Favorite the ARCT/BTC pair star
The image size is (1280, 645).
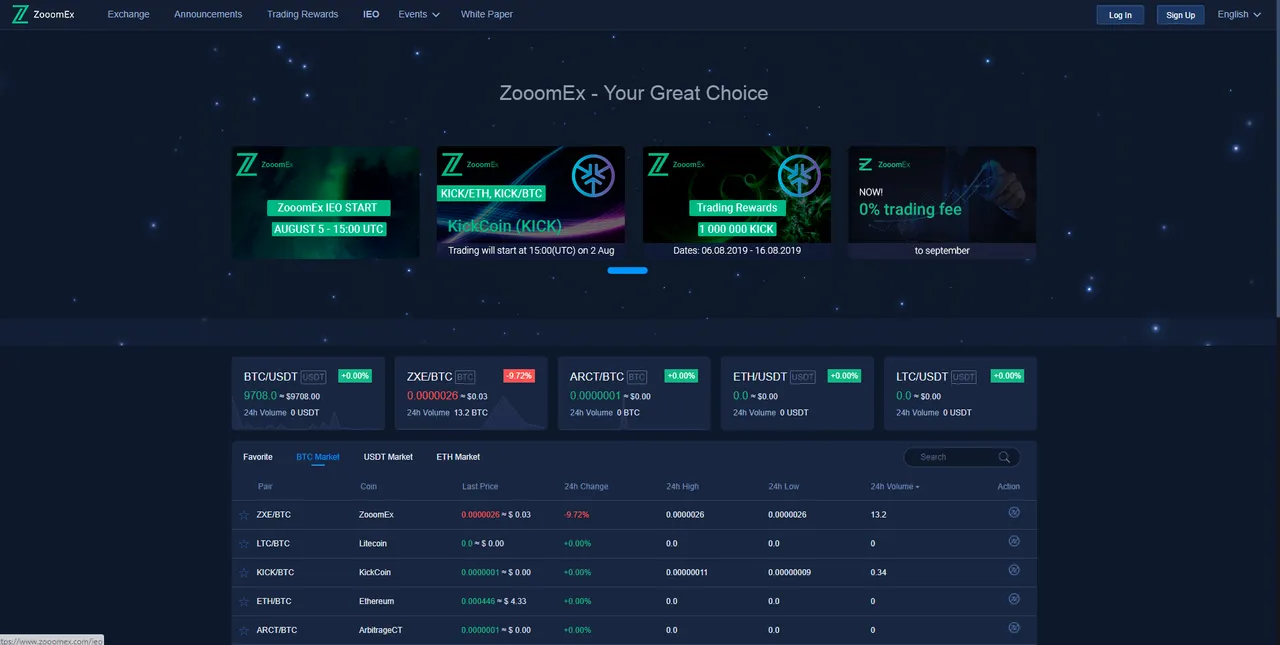243,631
